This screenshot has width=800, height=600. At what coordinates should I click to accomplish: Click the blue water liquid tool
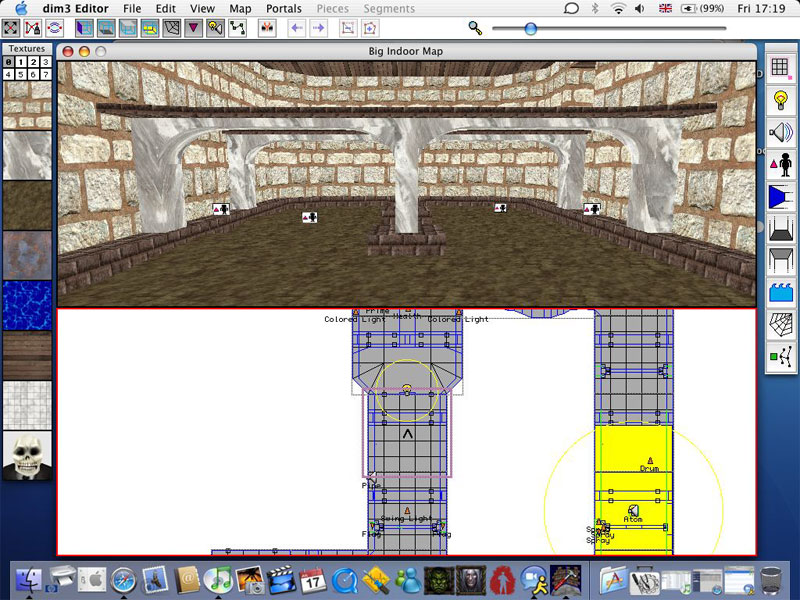pyautogui.click(x=780, y=291)
